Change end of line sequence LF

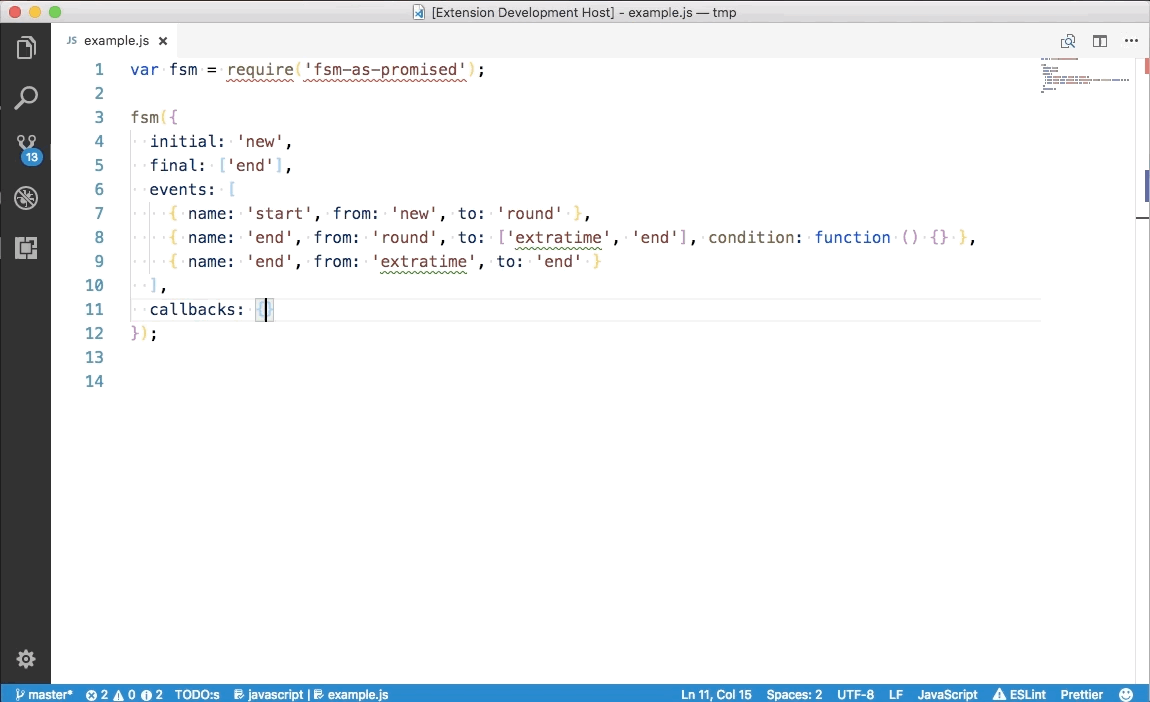(x=896, y=694)
